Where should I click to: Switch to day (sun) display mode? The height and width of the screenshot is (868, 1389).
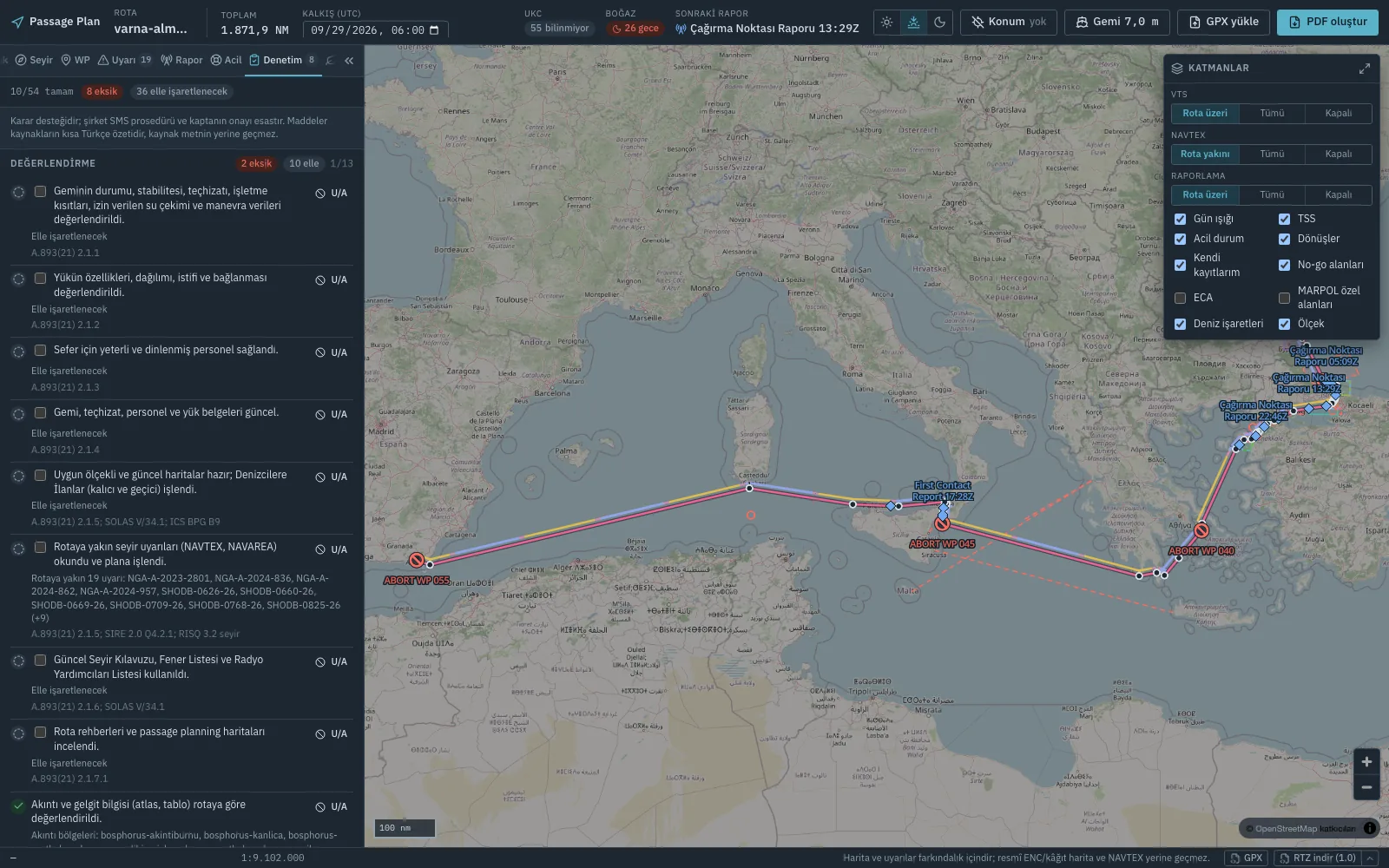pos(886,23)
